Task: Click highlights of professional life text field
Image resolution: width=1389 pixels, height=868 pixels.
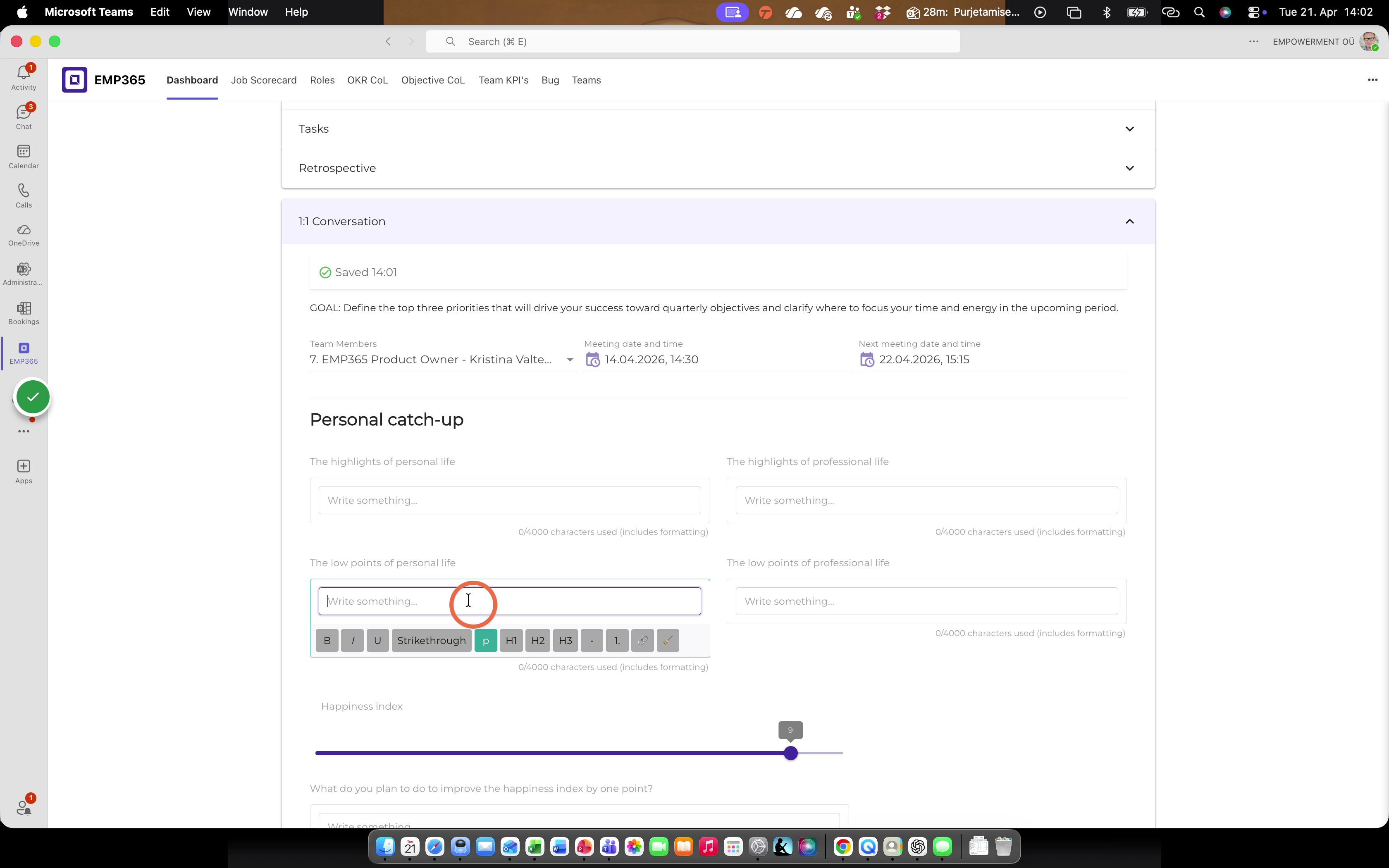Action: pyautogui.click(x=926, y=500)
